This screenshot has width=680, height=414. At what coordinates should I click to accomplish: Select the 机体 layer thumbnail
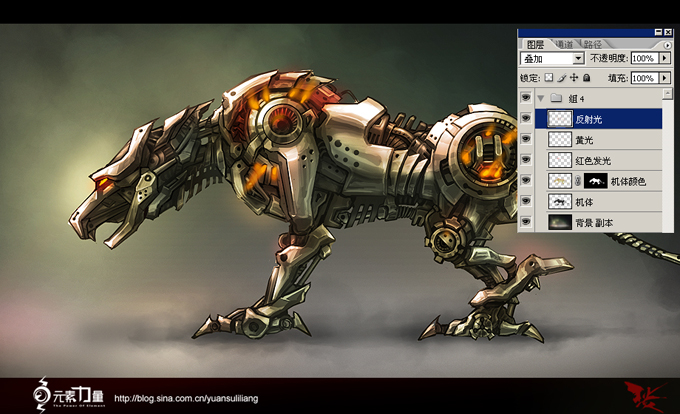click(560, 202)
